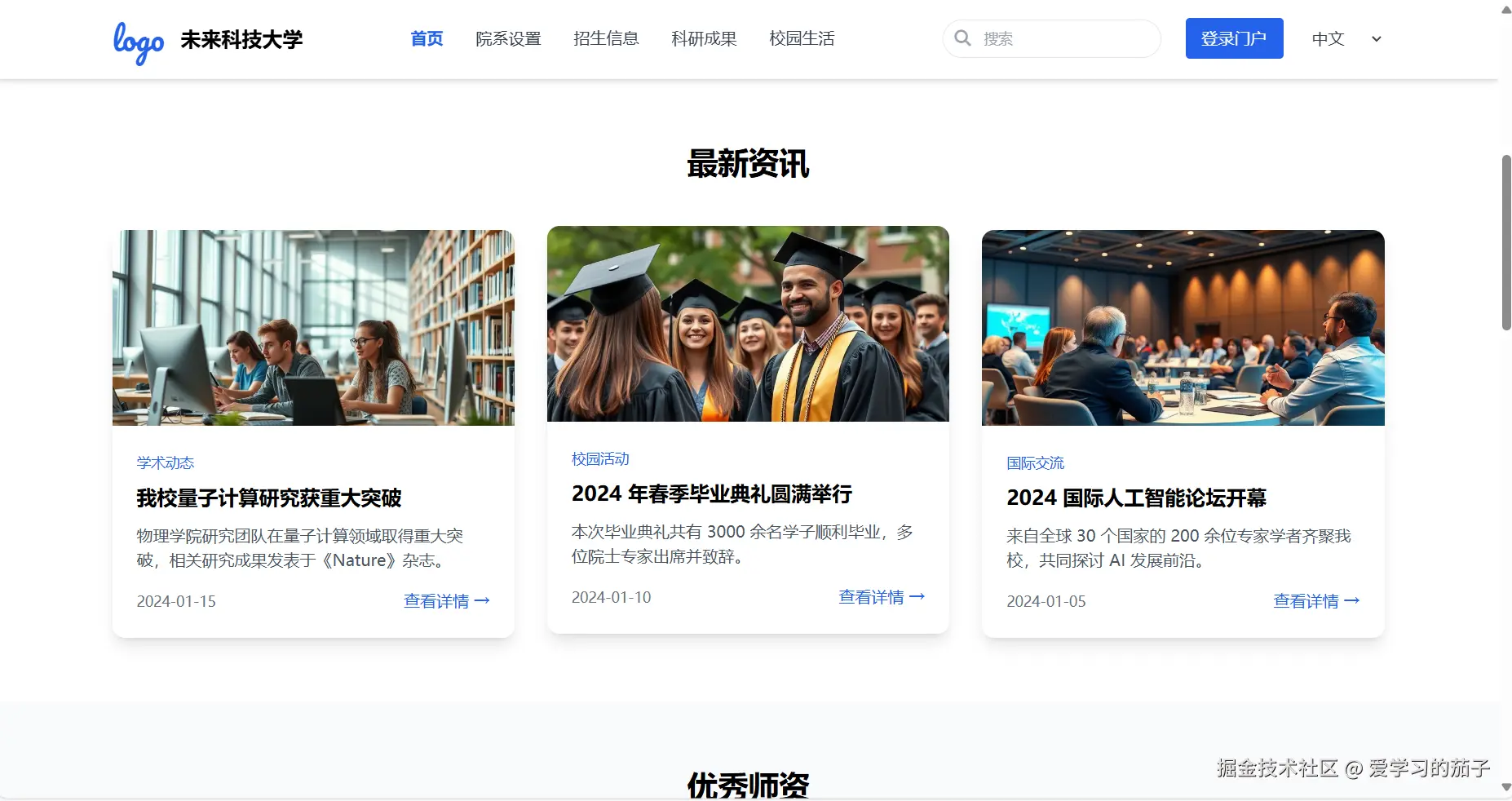
Task: Open article 我校量子计算研究获重大突破
Action: (x=269, y=498)
